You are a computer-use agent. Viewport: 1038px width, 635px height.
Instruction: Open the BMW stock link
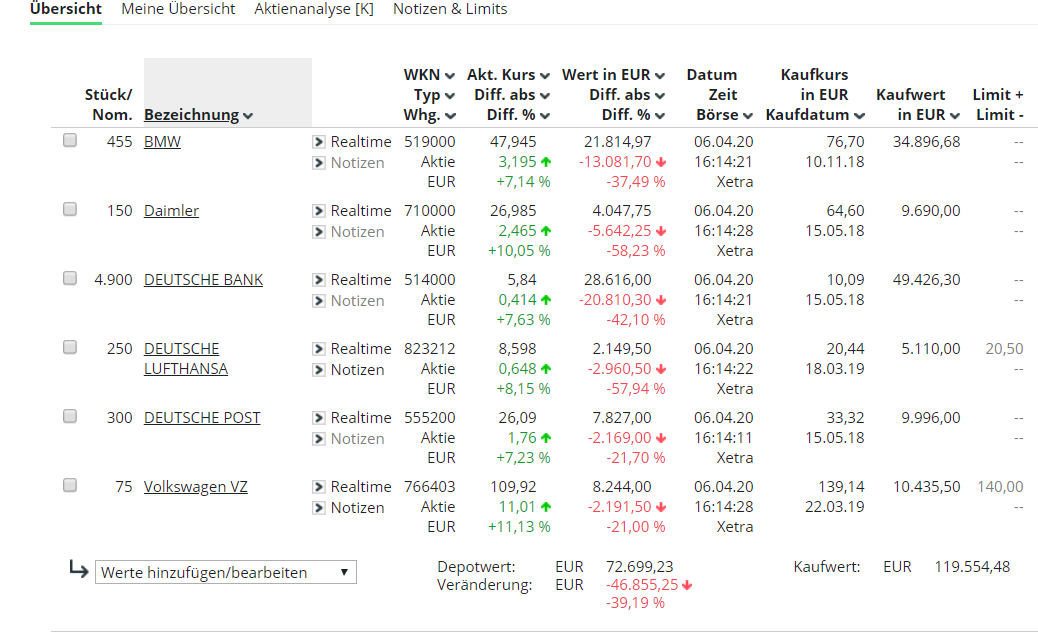coord(162,142)
